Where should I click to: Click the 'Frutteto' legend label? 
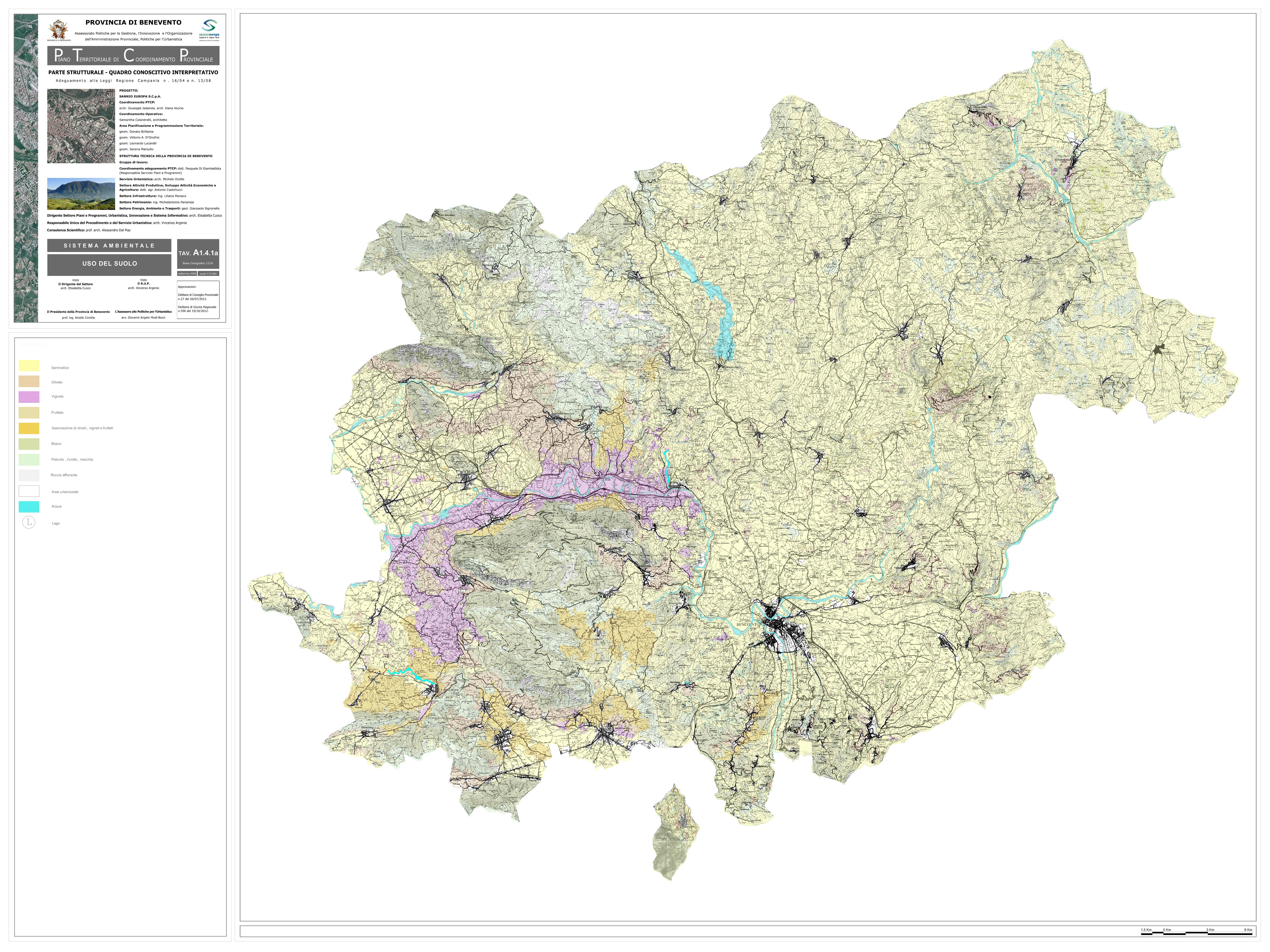tap(57, 413)
